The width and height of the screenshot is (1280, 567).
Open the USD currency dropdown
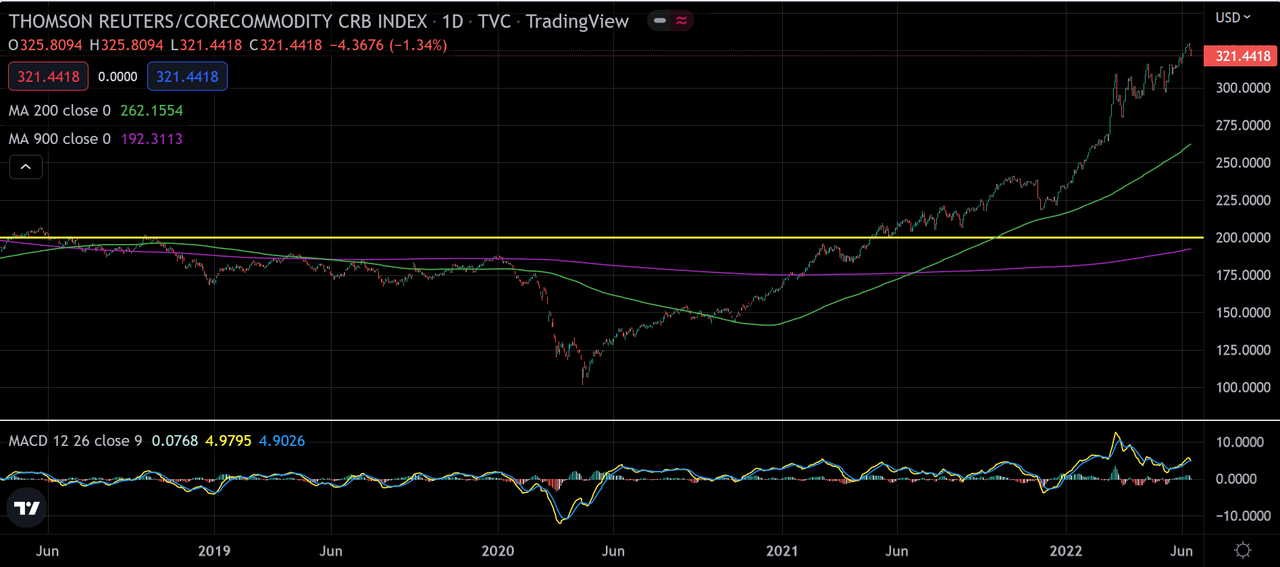(x=1233, y=17)
